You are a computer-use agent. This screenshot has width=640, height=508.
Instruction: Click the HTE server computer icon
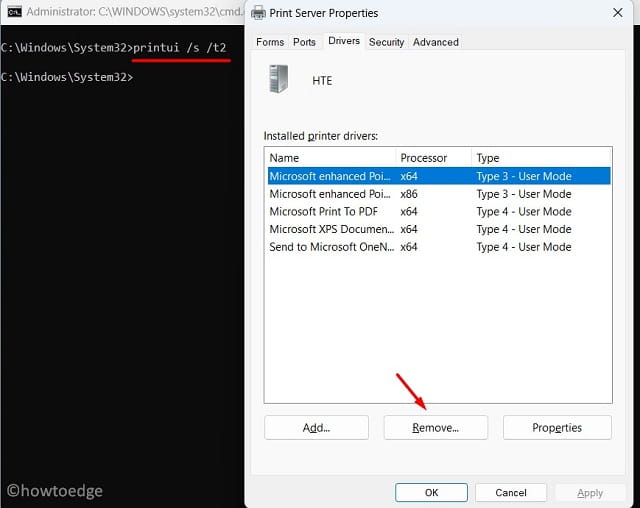click(x=277, y=80)
